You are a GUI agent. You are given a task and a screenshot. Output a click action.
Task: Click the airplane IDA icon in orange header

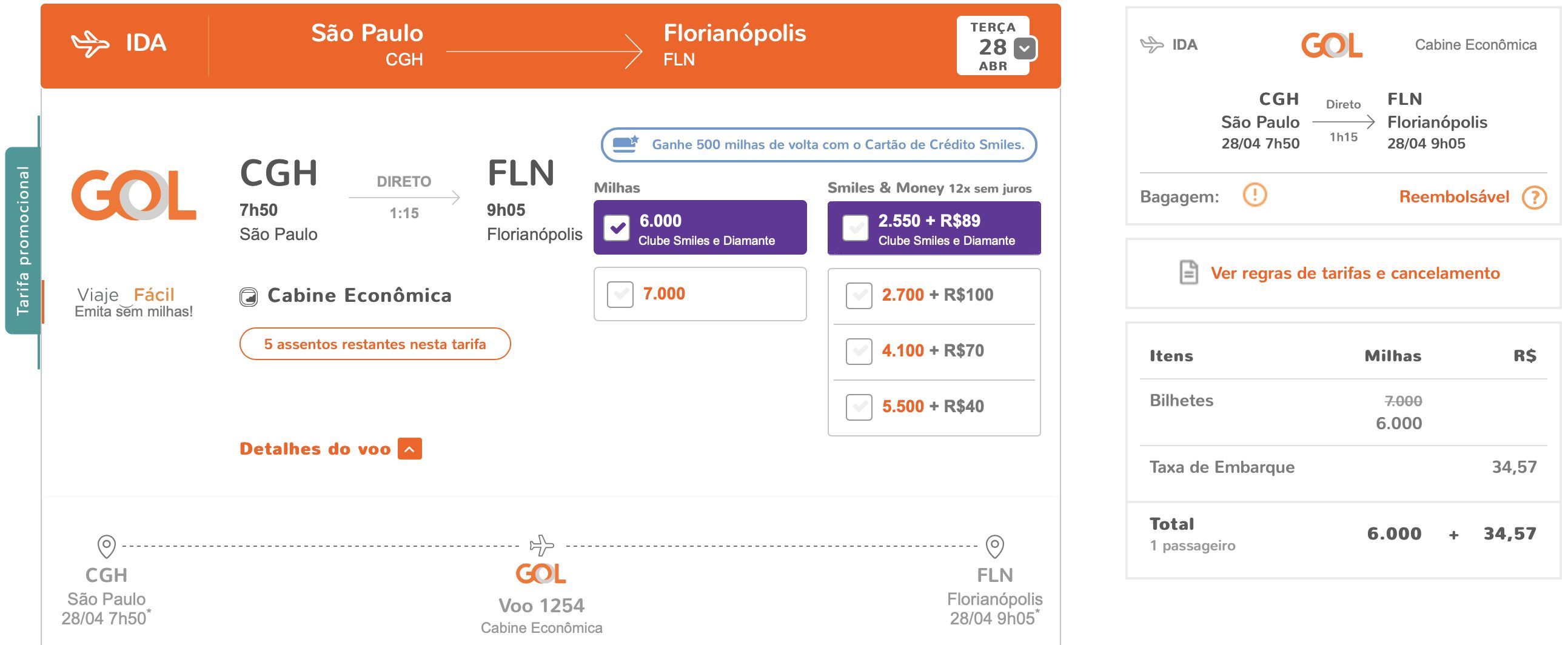[90, 44]
